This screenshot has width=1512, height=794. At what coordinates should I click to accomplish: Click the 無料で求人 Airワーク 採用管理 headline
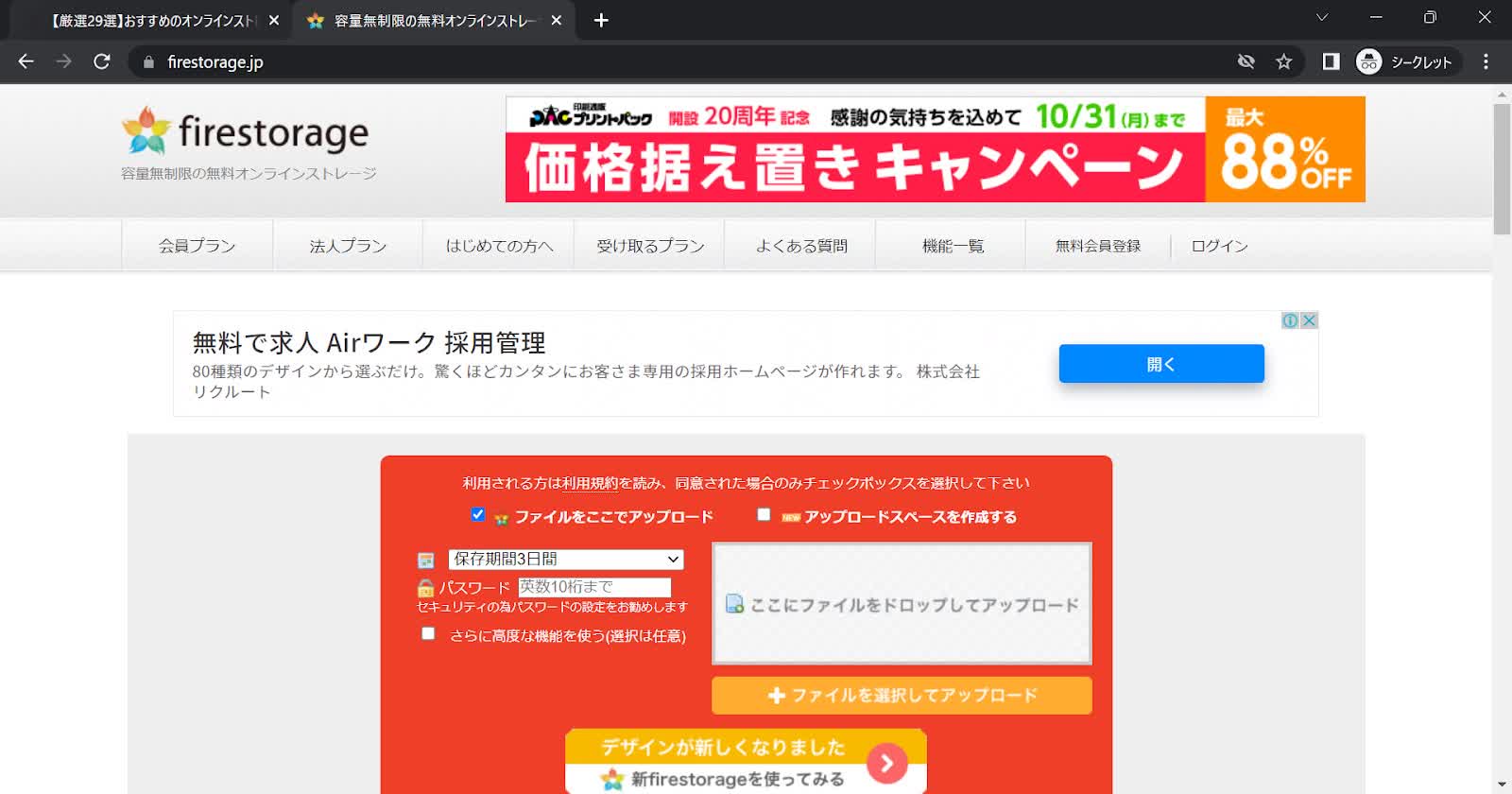pos(369,342)
